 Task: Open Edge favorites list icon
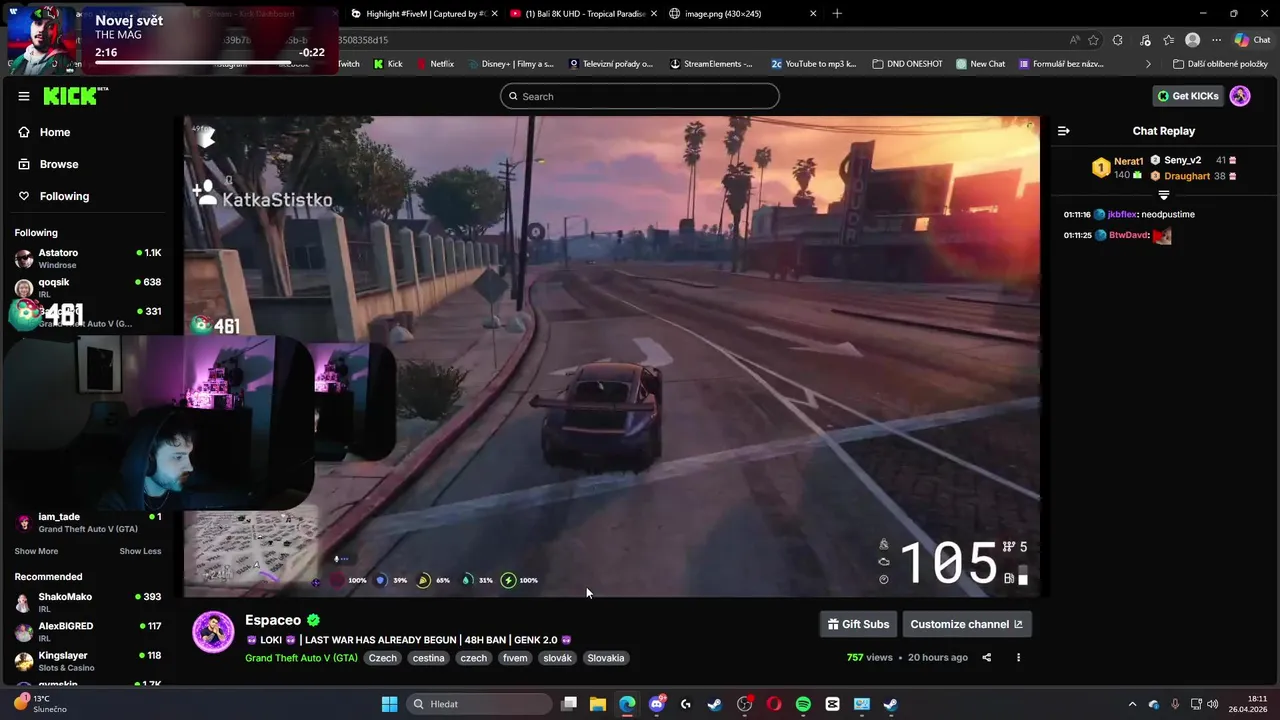coord(1168,40)
